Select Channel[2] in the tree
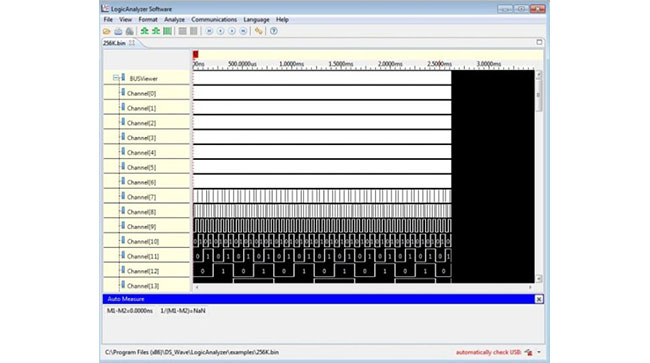The image size is (650, 363). [141, 123]
